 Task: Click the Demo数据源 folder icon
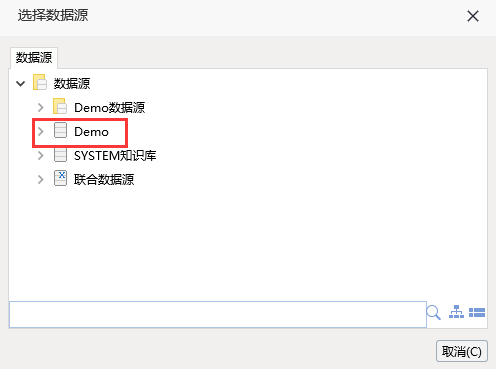tap(60, 106)
